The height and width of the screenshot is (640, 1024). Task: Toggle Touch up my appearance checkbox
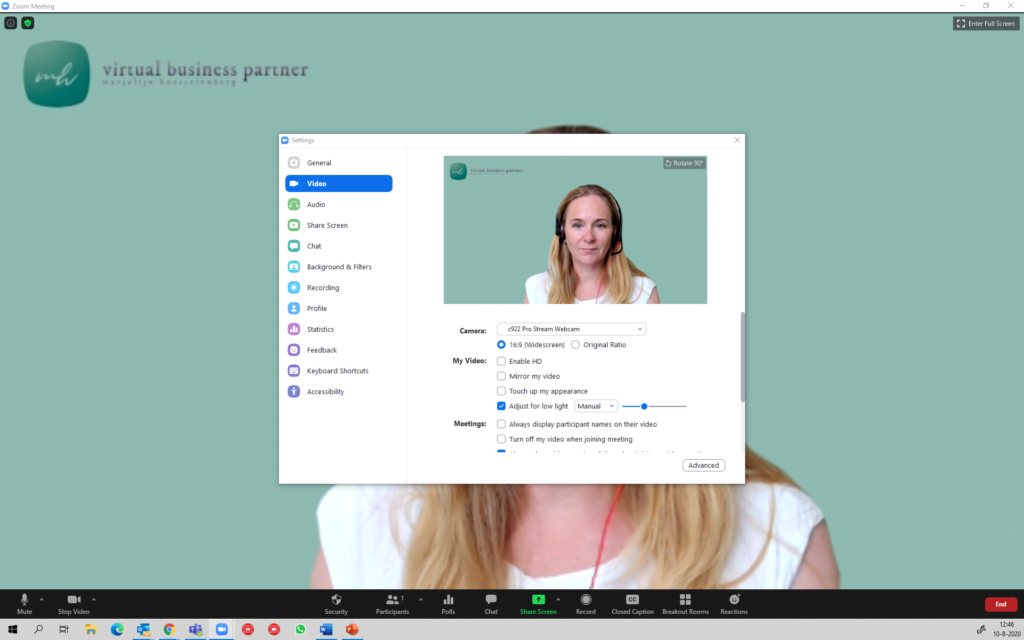[x=502, y=391]
